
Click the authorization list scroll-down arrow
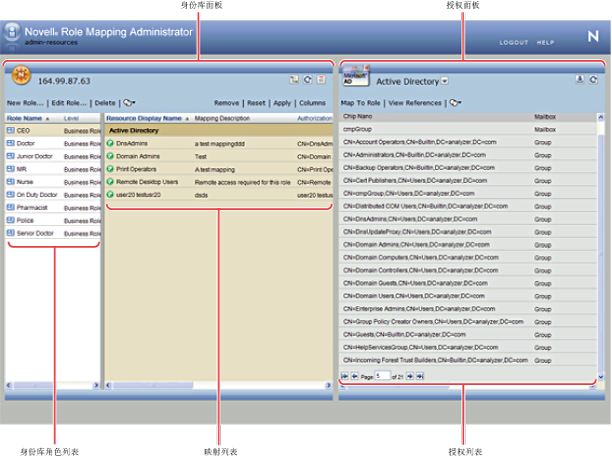(x=601, y=377)
